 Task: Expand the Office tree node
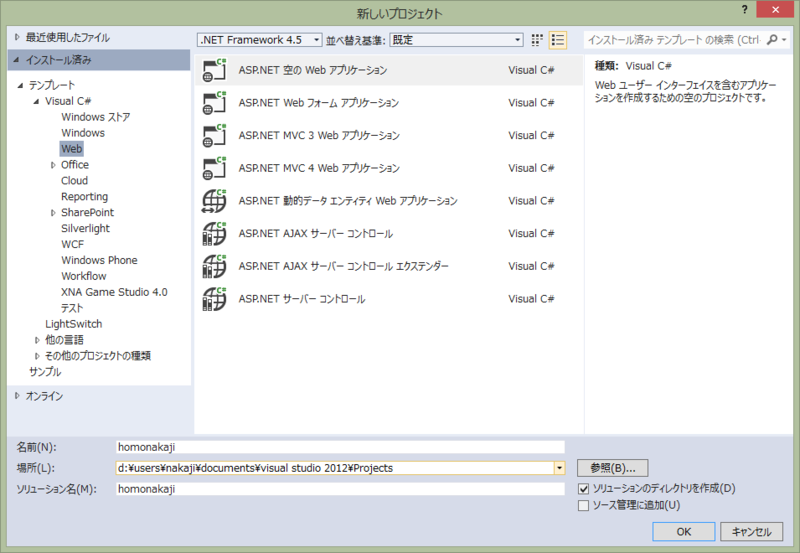(x=53, y=165)
